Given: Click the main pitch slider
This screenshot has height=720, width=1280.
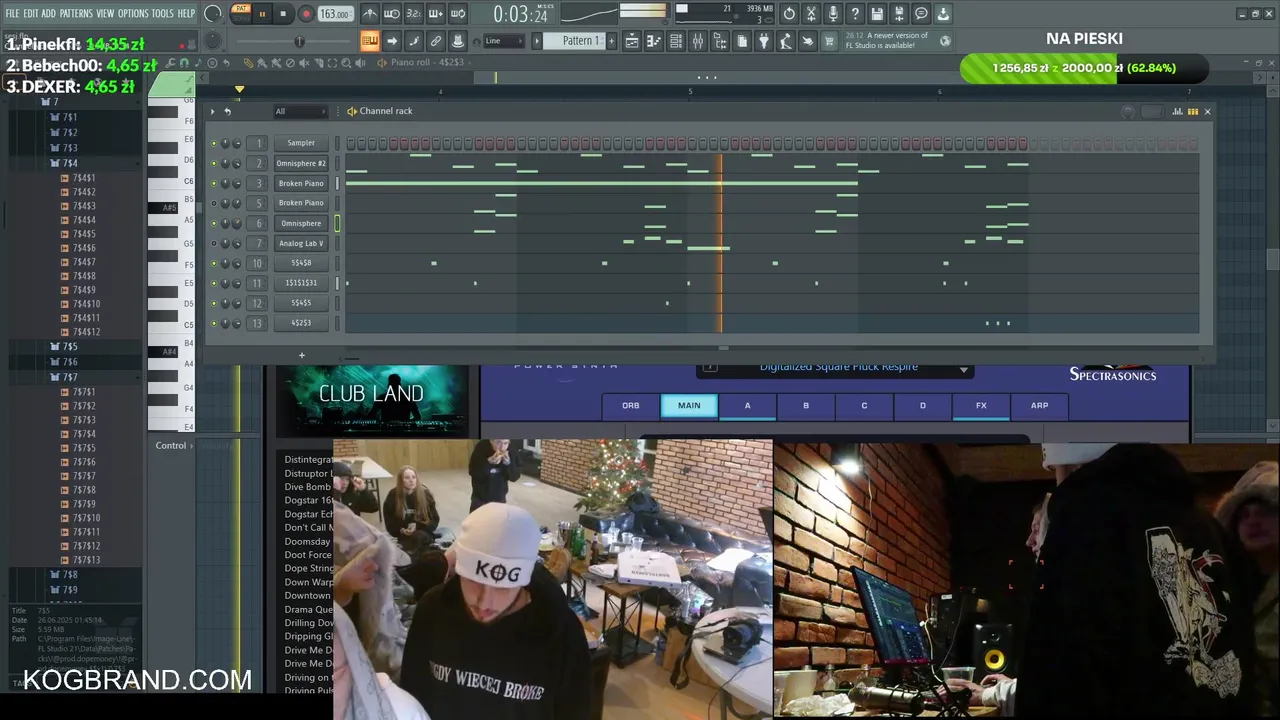Looking at the screenshot, I should (298, 41).
